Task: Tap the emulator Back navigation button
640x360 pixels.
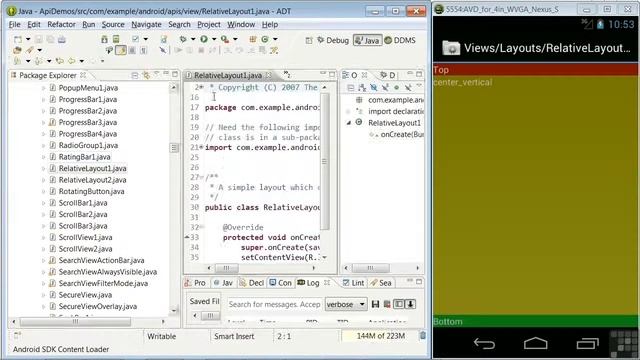Action: click(x=484, y=344)
